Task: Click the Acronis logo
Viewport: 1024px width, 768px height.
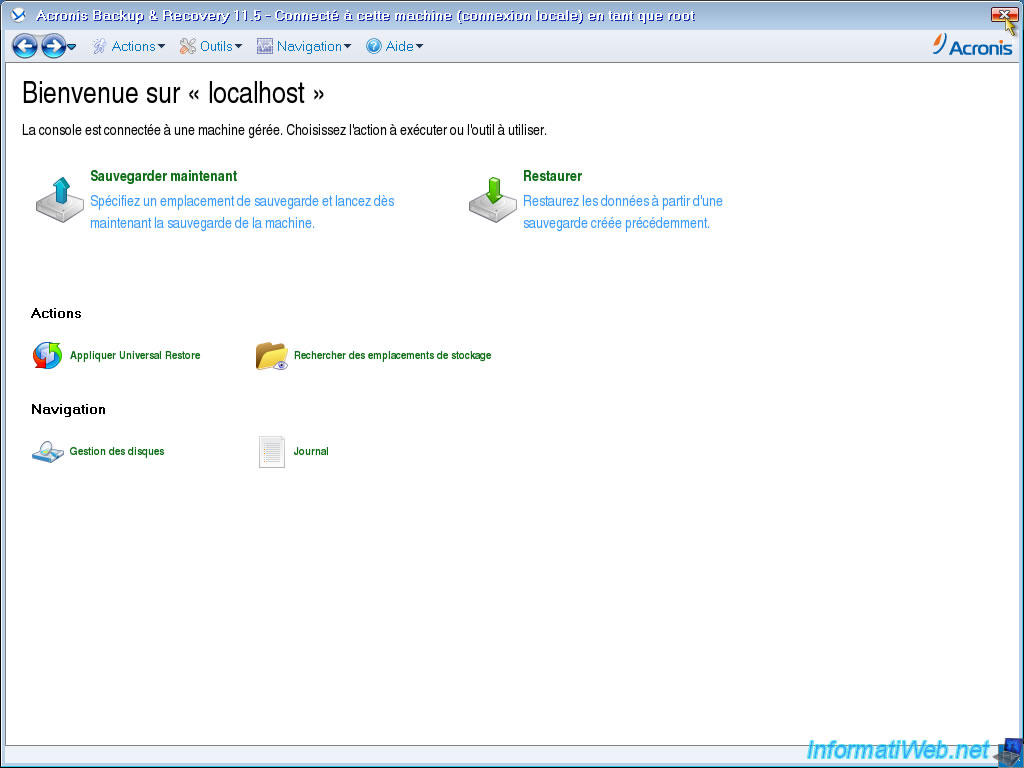Action: (x=972, y=45)
